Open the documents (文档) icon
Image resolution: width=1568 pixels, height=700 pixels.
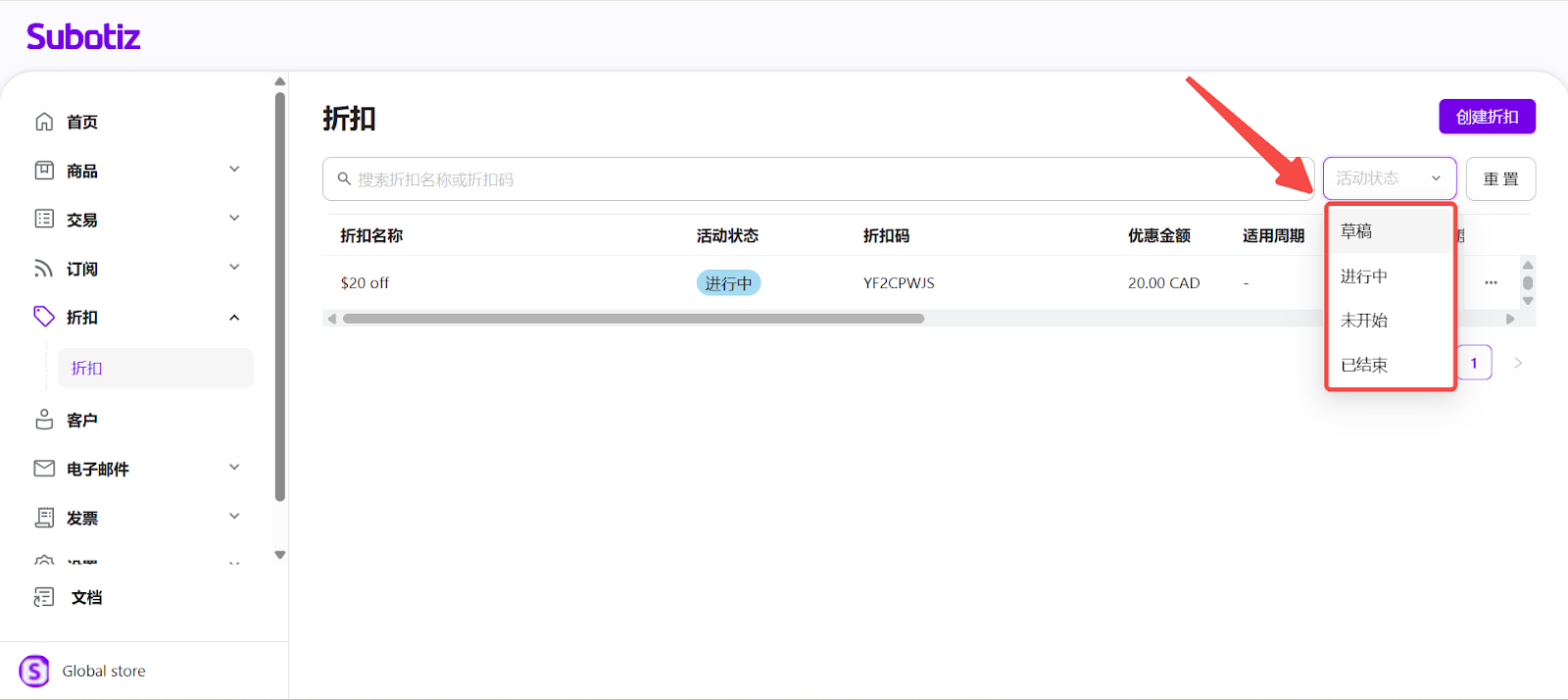[44, 597]
